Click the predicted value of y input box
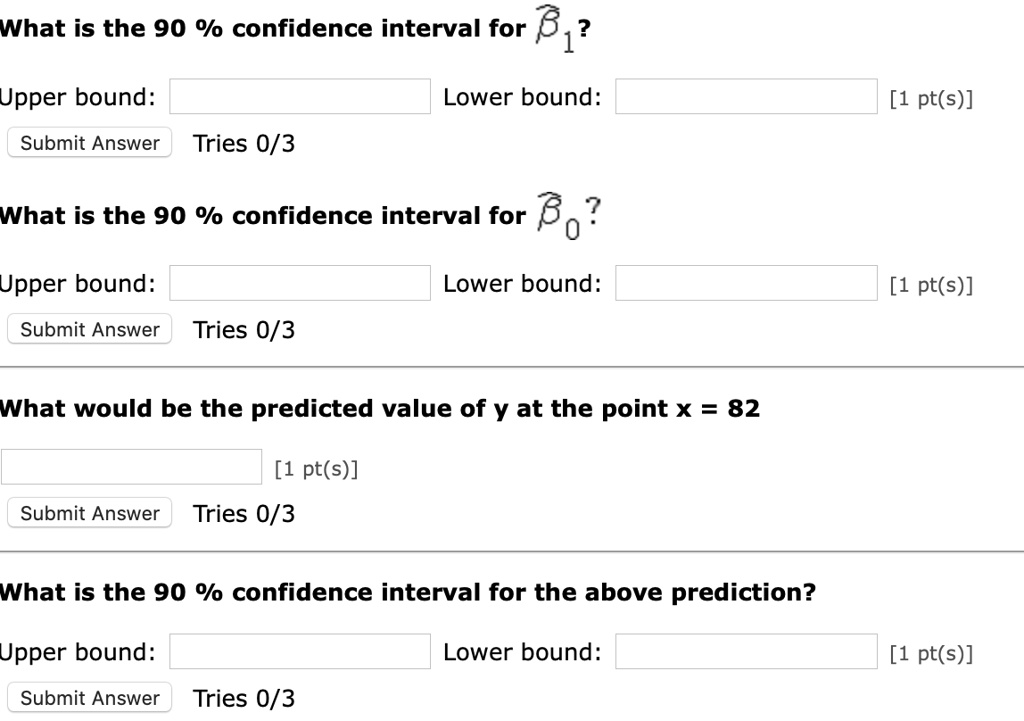This screenshot has width=1024, height=721. [131, 467]
